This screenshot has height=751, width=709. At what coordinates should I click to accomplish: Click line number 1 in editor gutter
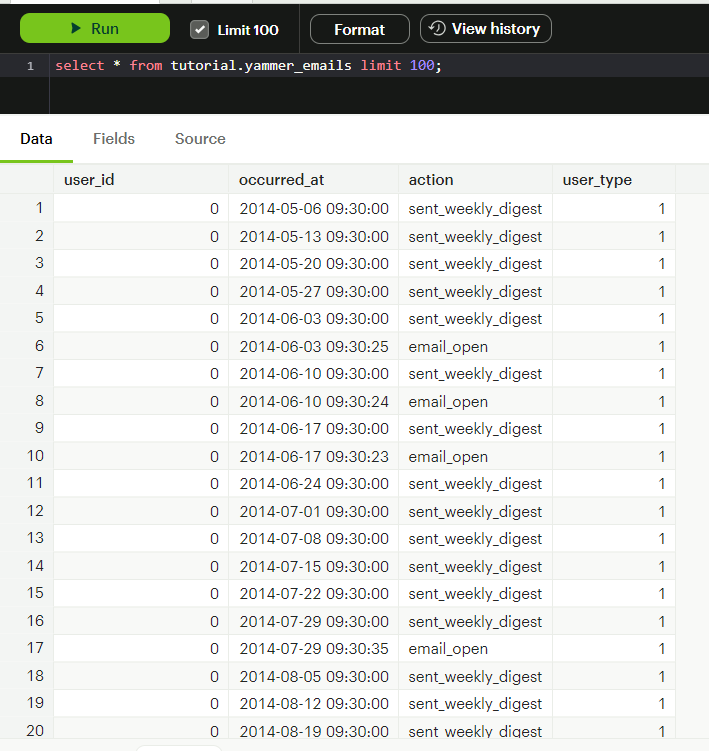coord(30,66)
